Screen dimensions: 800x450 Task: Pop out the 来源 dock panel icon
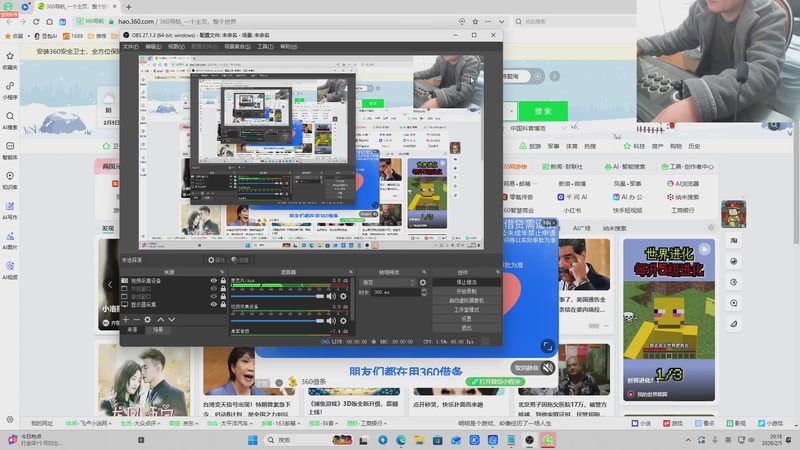222,272
